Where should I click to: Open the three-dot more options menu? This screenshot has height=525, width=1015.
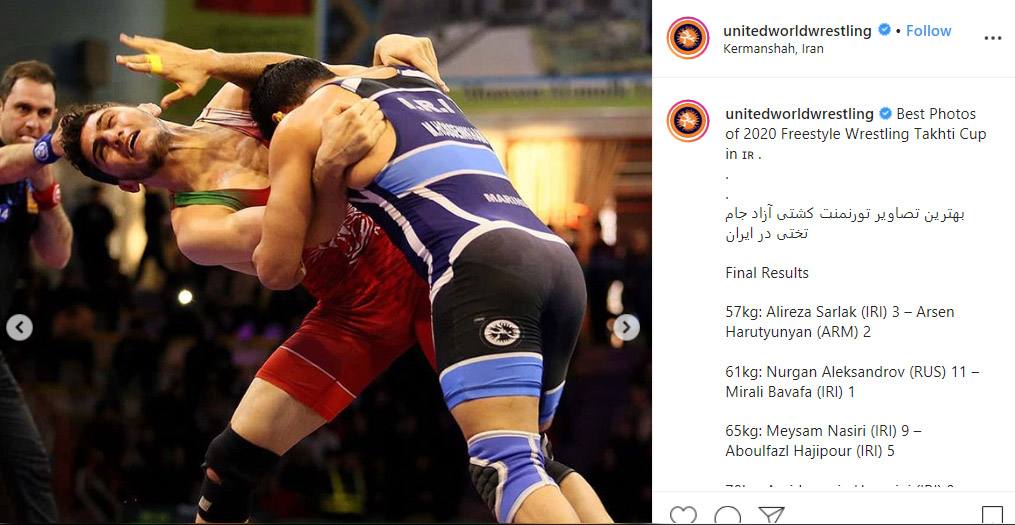tap(992, 38)
